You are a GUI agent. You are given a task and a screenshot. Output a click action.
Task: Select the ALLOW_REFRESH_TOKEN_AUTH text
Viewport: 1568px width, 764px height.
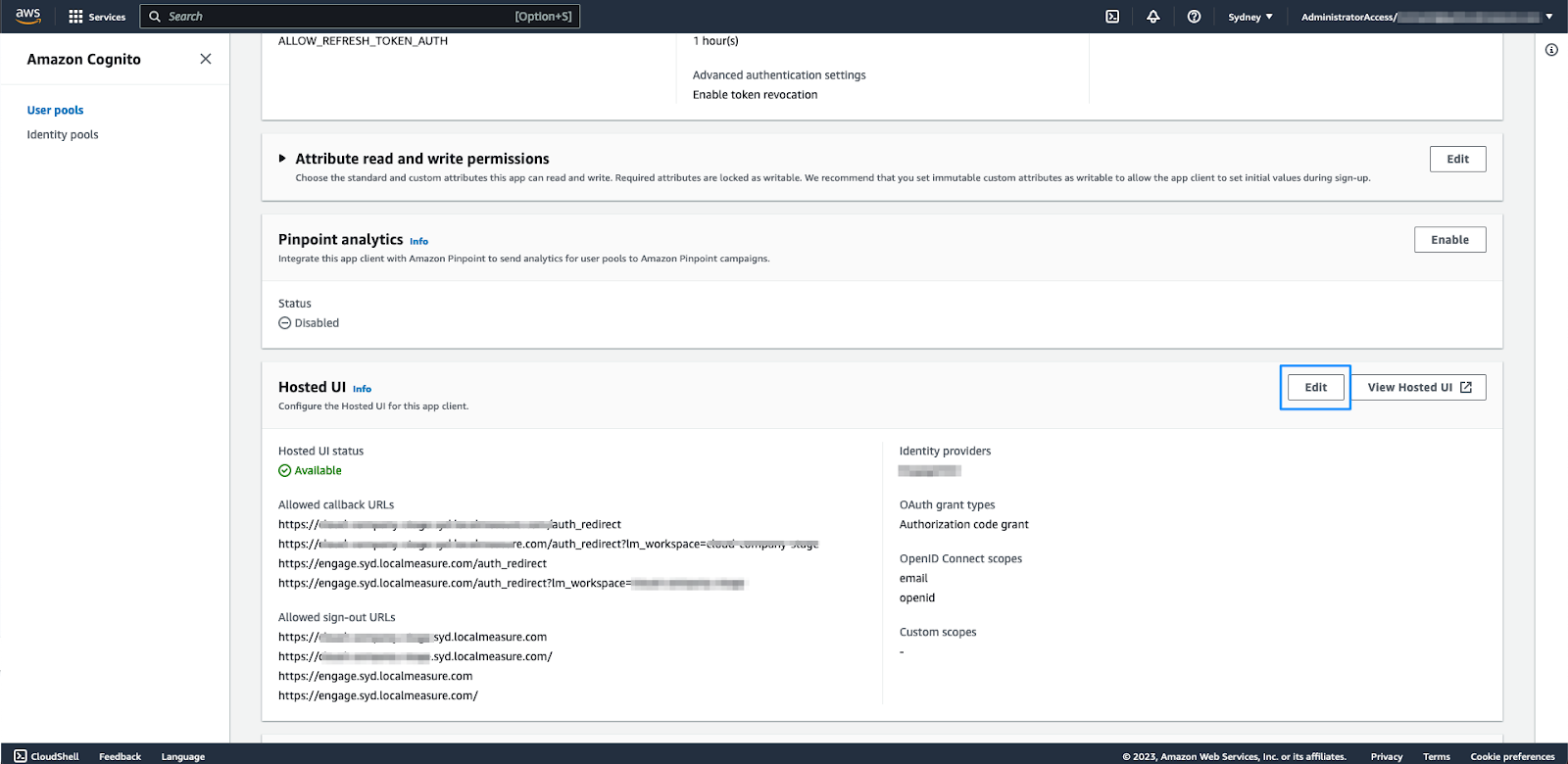tap(363, 41)
